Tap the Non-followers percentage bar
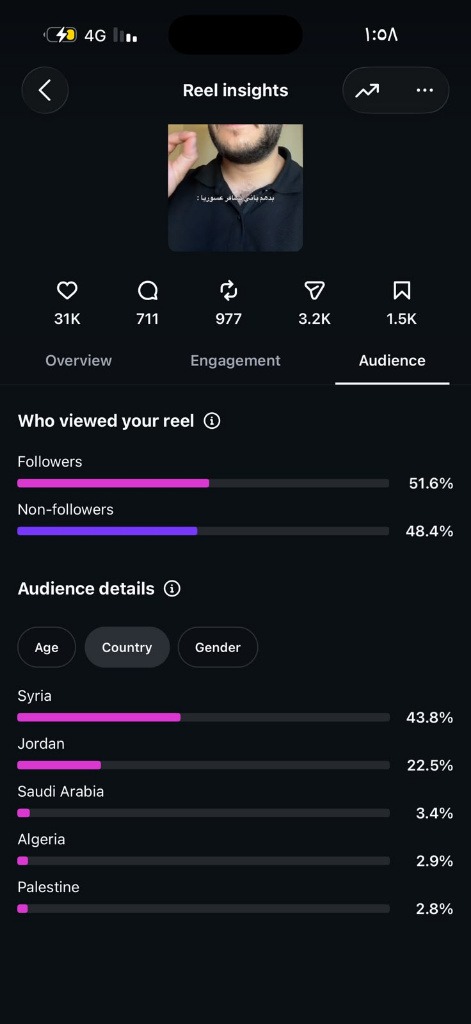This screenshot has width=471, height=1024. (x=203, y=531)
